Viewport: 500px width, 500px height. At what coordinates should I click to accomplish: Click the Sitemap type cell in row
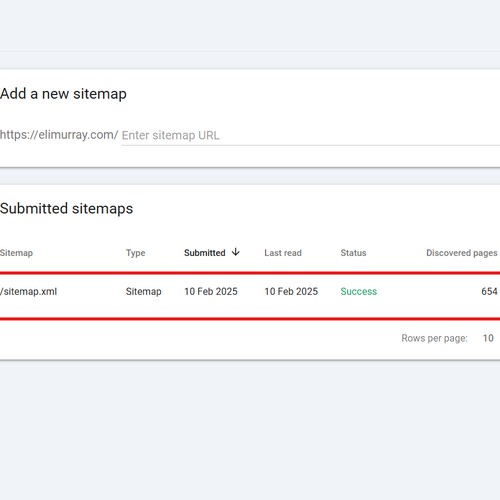click(143, 291)
